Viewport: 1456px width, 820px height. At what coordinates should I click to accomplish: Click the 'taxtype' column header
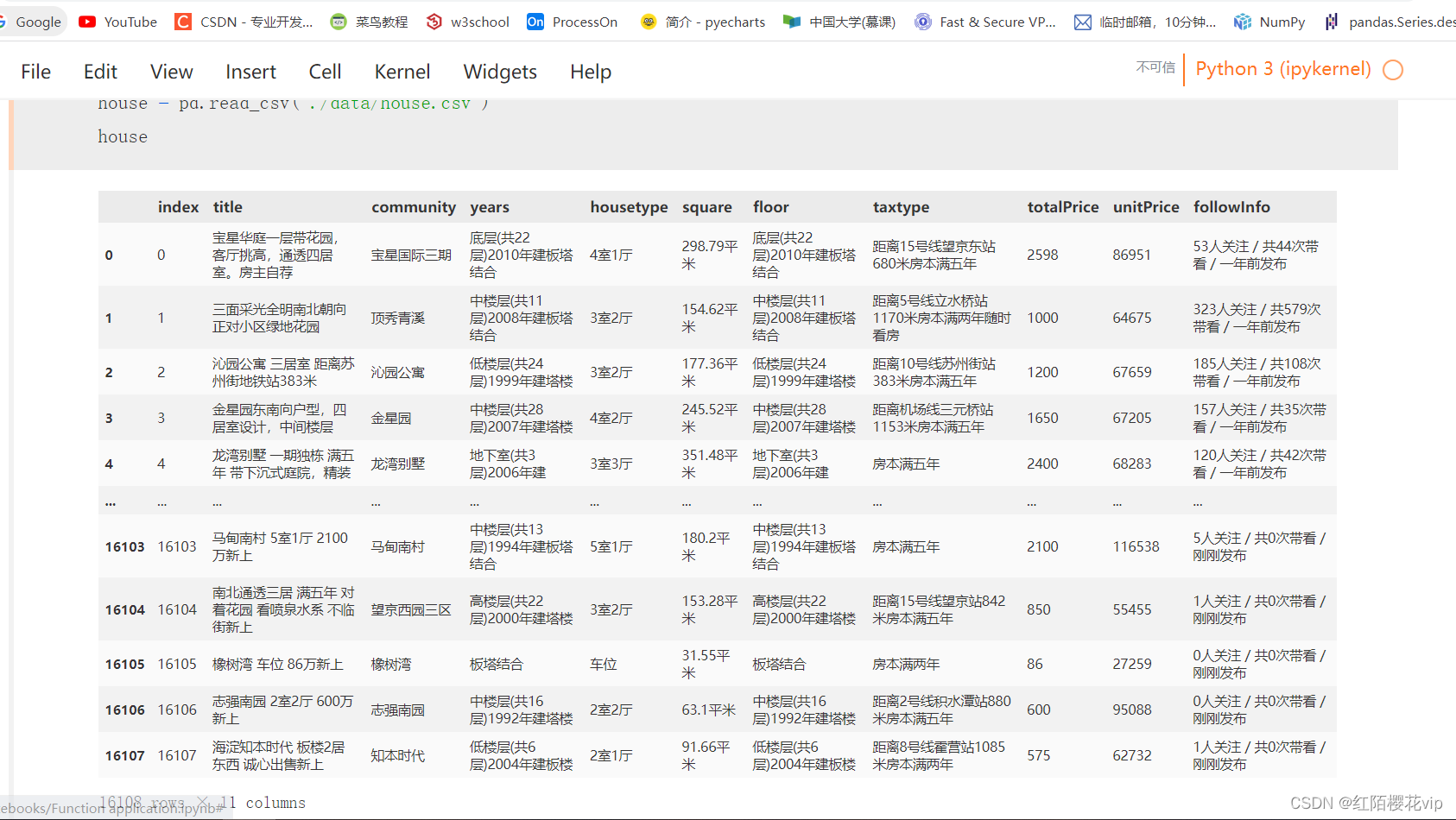[902, 207]
